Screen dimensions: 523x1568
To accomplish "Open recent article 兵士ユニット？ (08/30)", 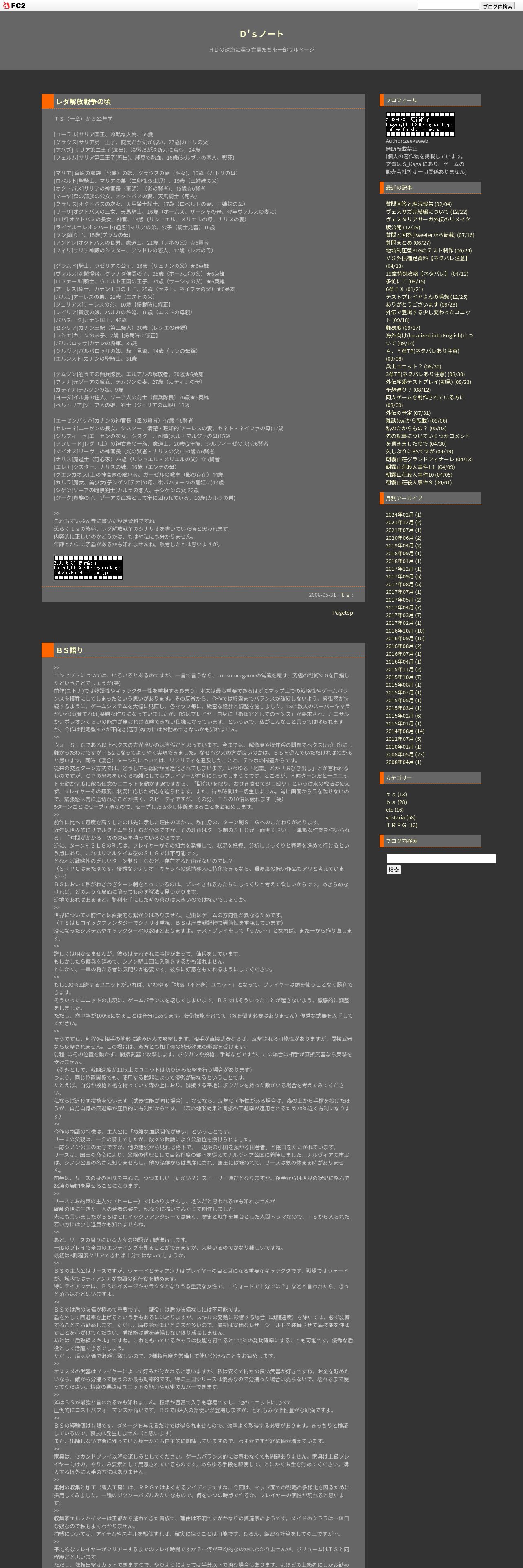I will [x=413, y=367].
